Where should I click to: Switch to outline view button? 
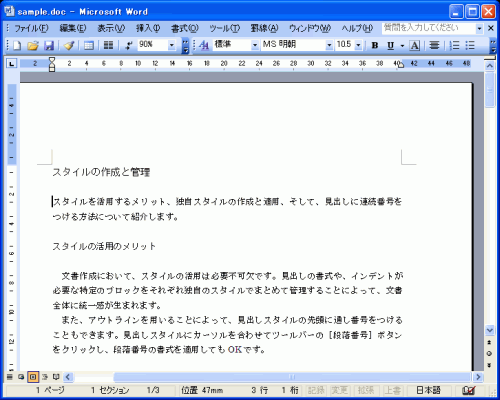(x=45, y=377)
